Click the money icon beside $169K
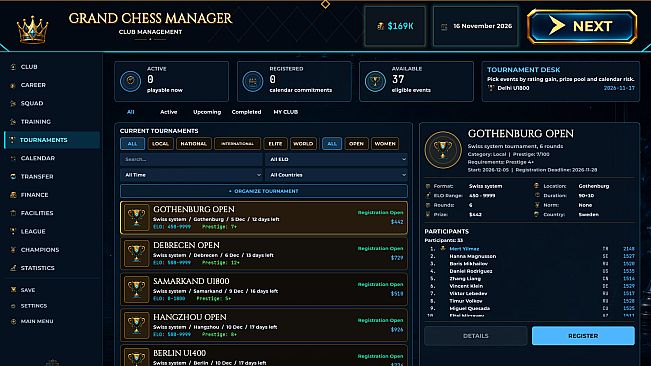The image size is (651, 366). click(380, 26)
